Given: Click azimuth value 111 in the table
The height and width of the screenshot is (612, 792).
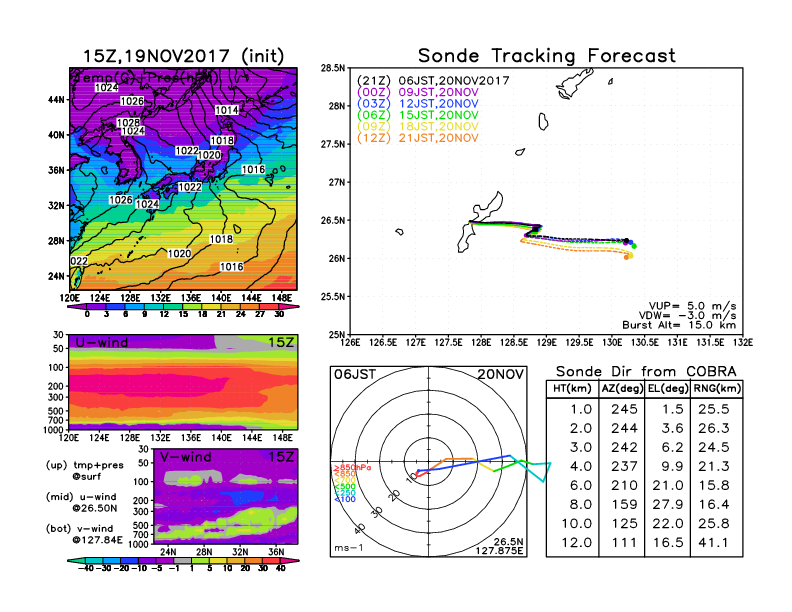Looking at the screenshot, I should (624, 543).
